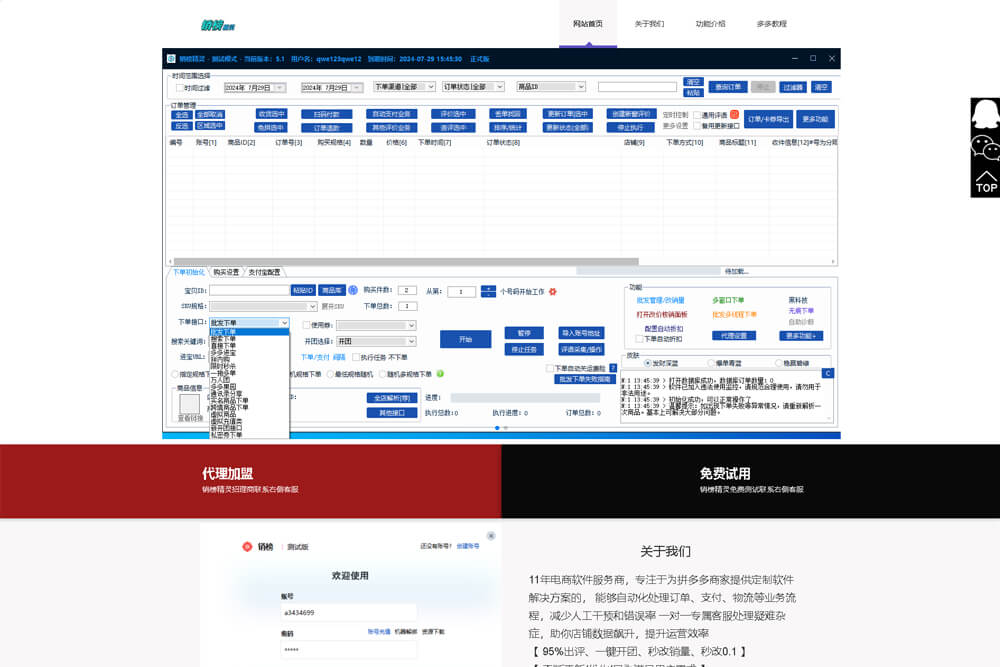Screen dimensions: 1000x667
Task: Expand the 订单状态 dropdown
Action: (475, 87)
